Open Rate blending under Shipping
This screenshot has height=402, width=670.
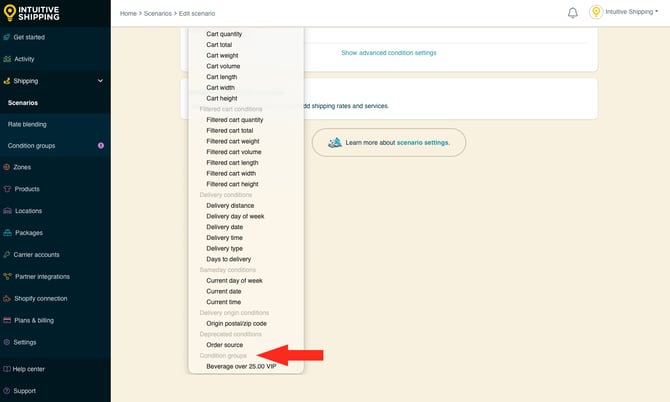coord(27,124)
